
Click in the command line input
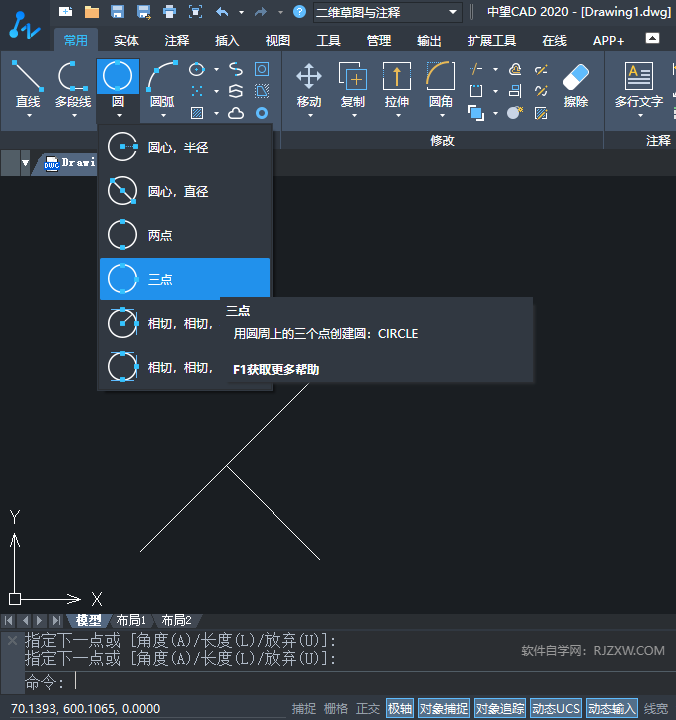tap(349, 682)
